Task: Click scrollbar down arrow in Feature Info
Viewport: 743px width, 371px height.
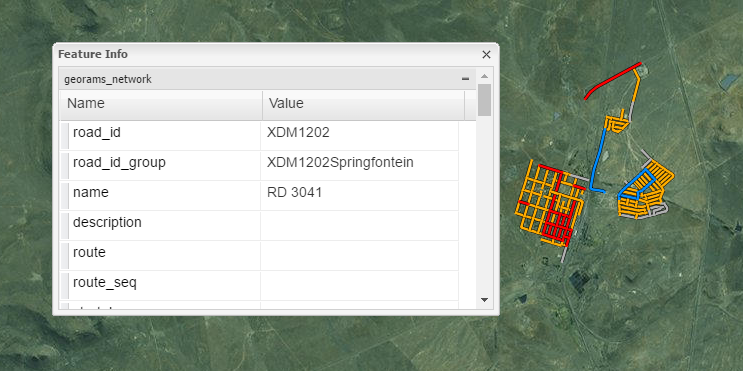Action: (x=484, y=299)
